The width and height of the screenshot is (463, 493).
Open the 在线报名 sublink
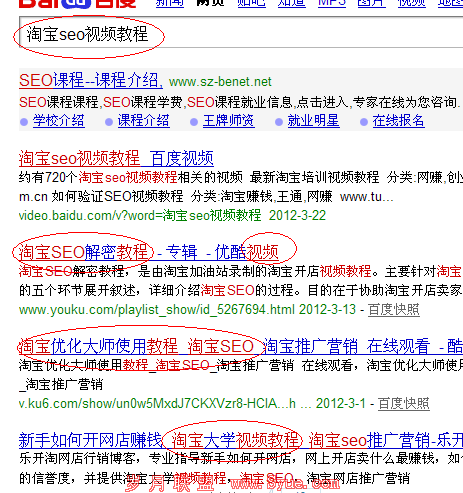[x=398, y=121]
